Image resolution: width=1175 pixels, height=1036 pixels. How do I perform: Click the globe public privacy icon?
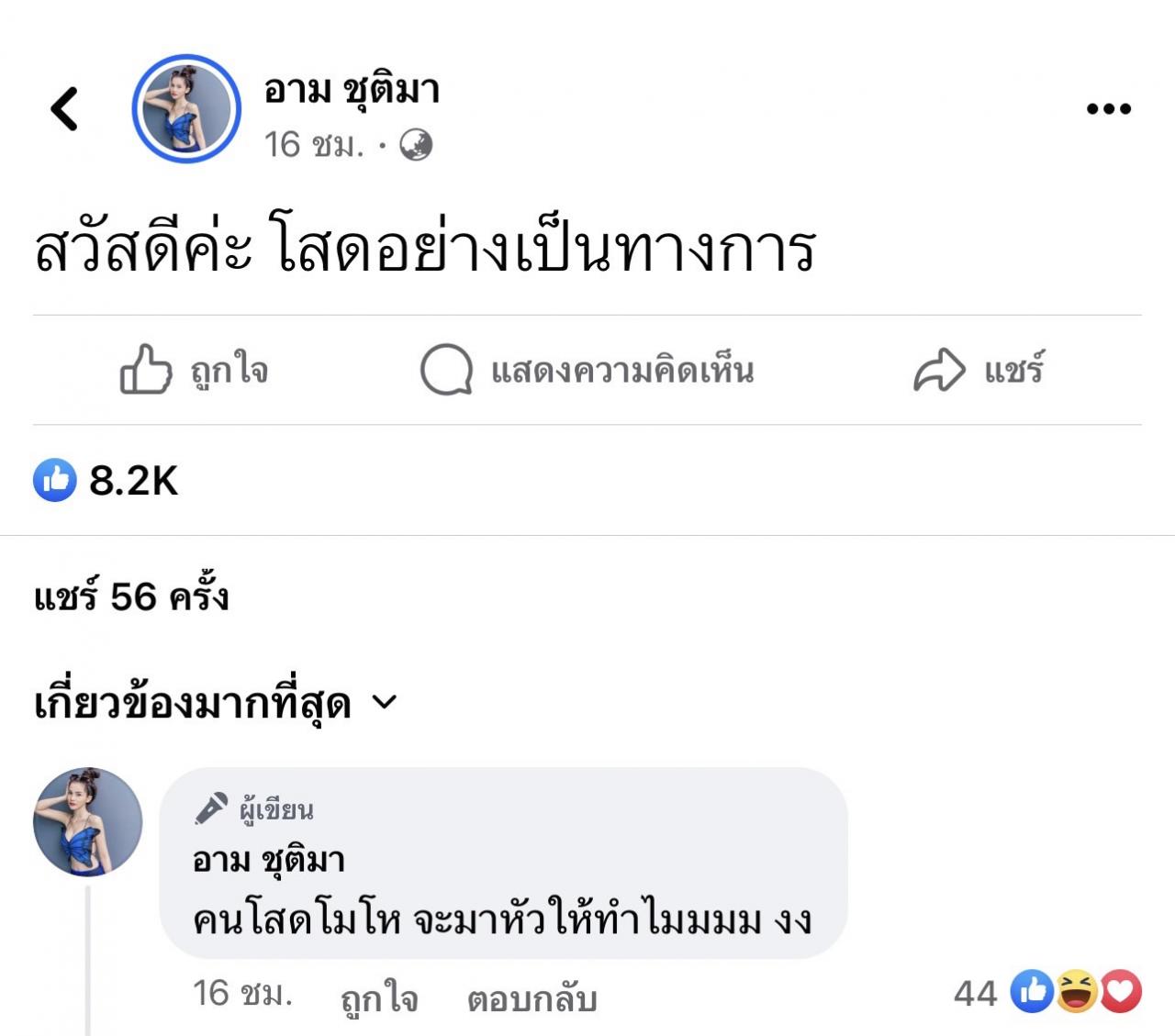pos(416,145)
